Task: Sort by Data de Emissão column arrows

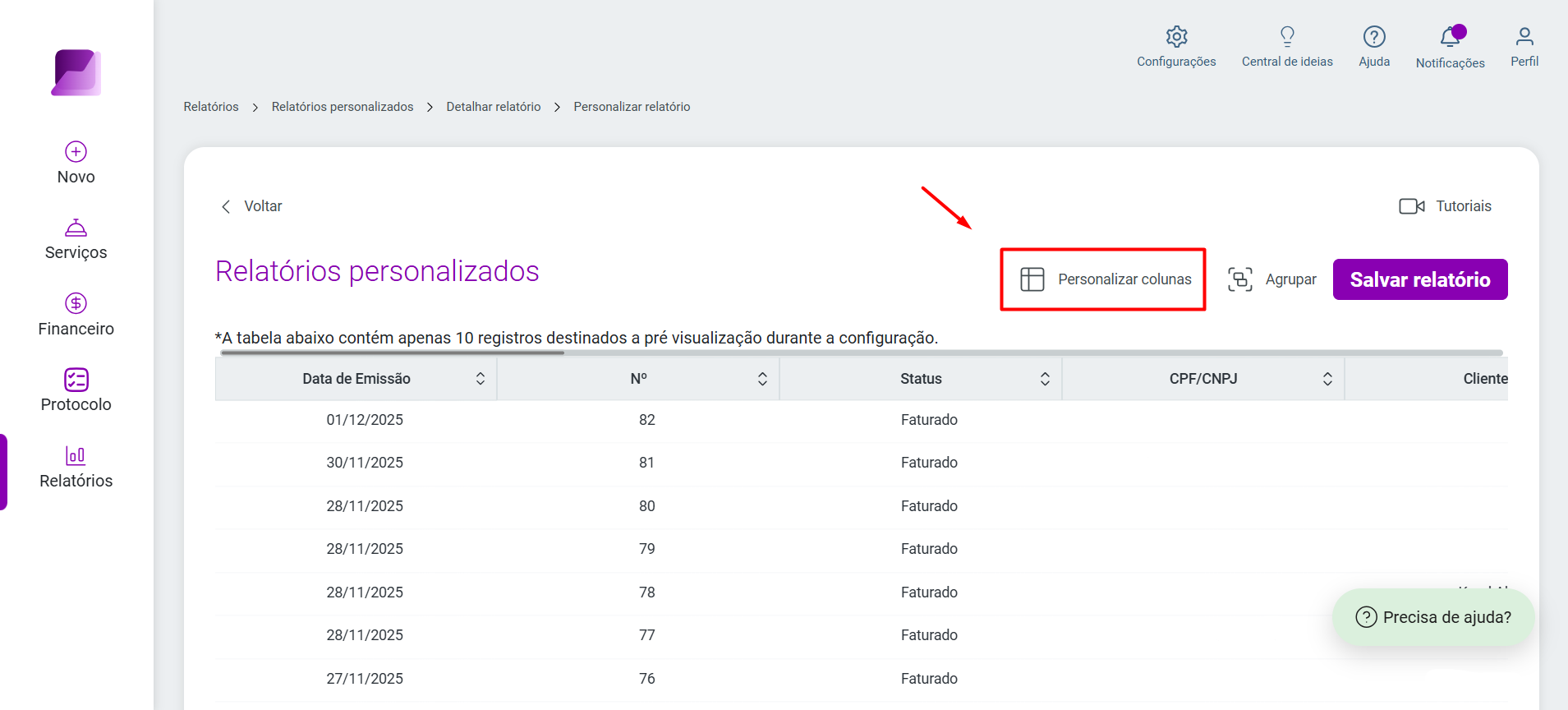Action: tap(481, 379)
